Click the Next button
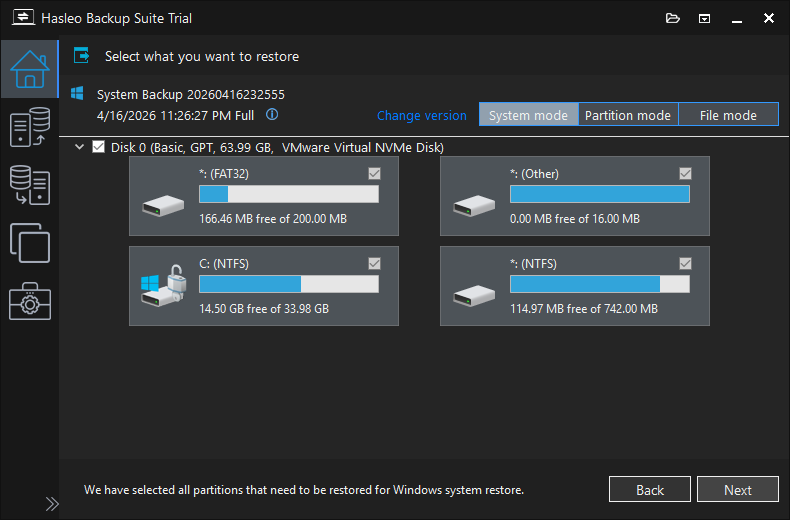This screenshot has height=520, width=790. 738,489
